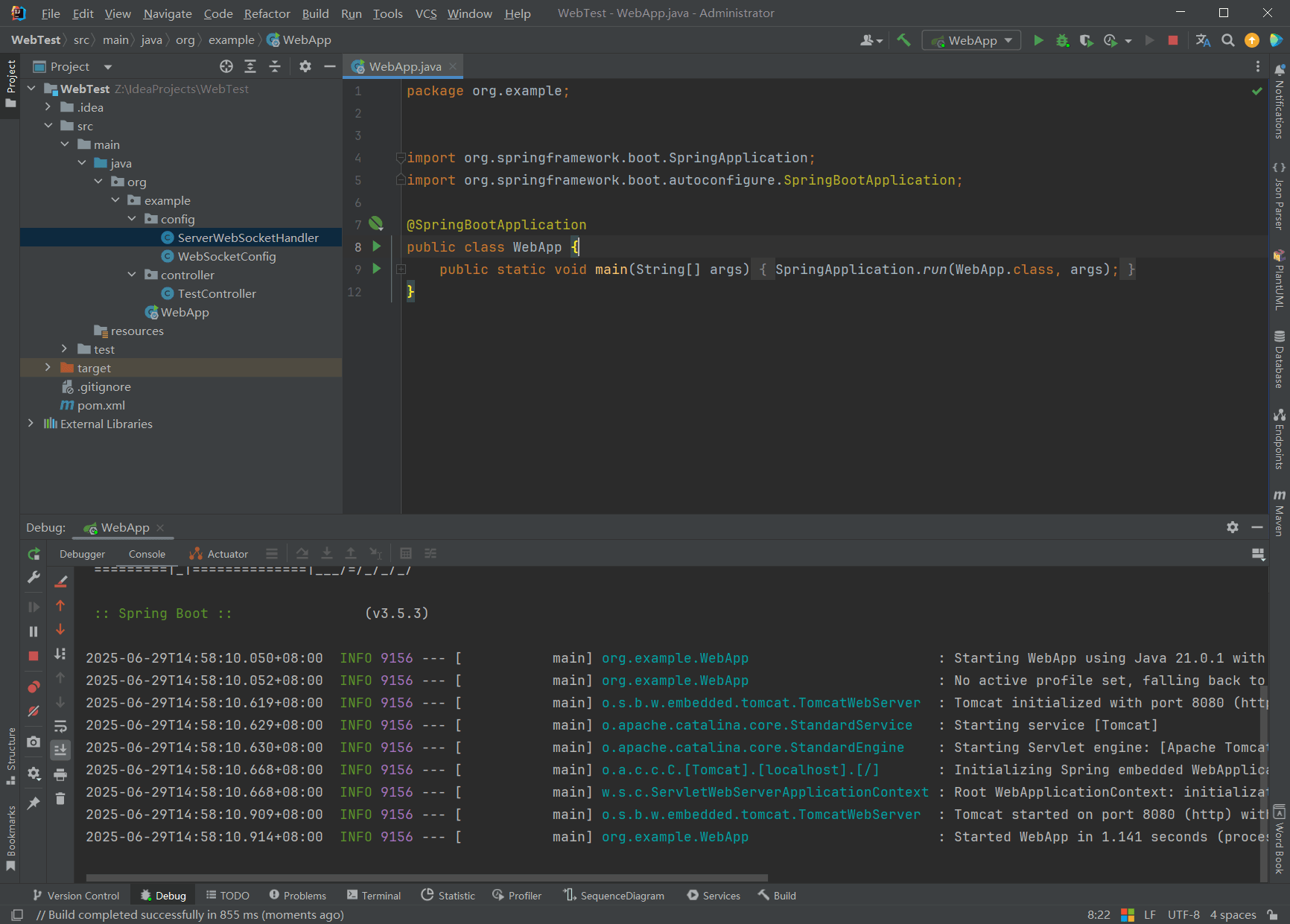Expand the target folder
Screen dimensions: 1290x924
[48, 368]
